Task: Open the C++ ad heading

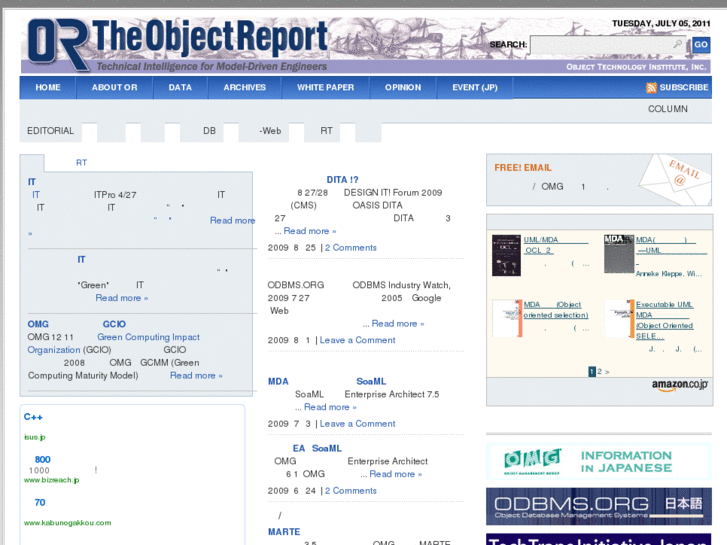Action: [33, 417]
